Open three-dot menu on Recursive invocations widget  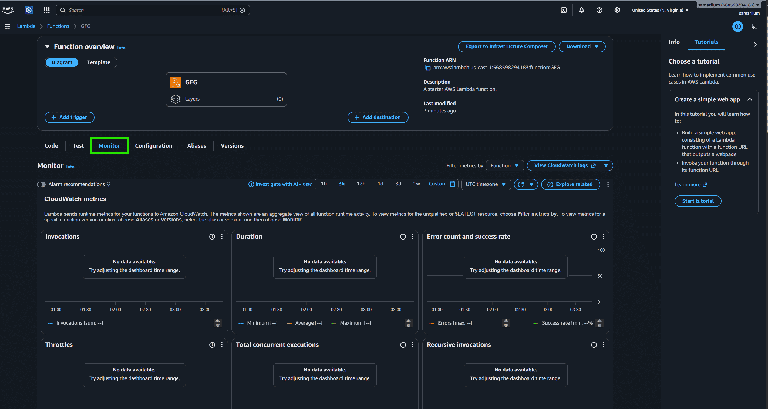(x=603, y=345)
